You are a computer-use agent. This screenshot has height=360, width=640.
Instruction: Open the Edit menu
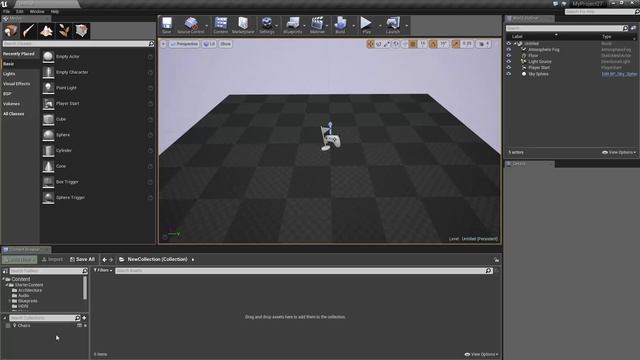click(20, 11)
